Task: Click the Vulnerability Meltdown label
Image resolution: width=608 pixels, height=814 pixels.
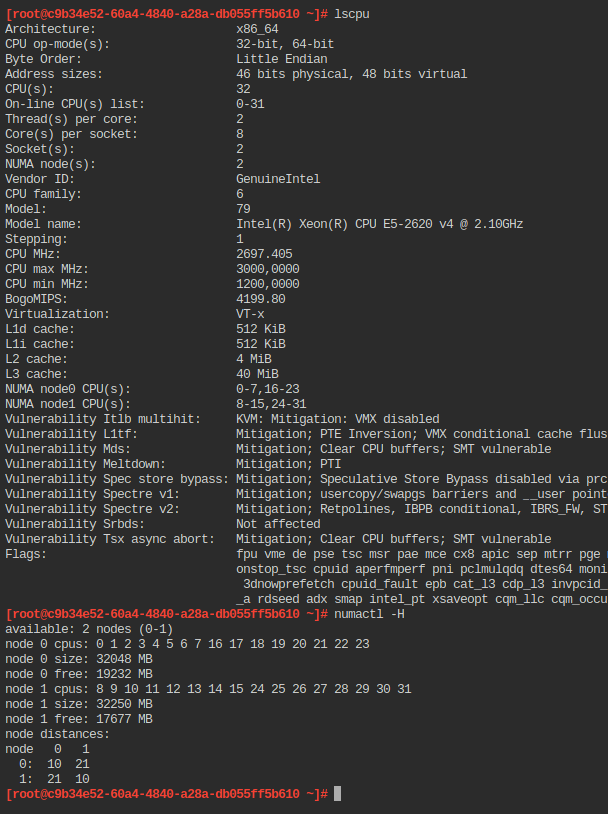Action: 85,464
